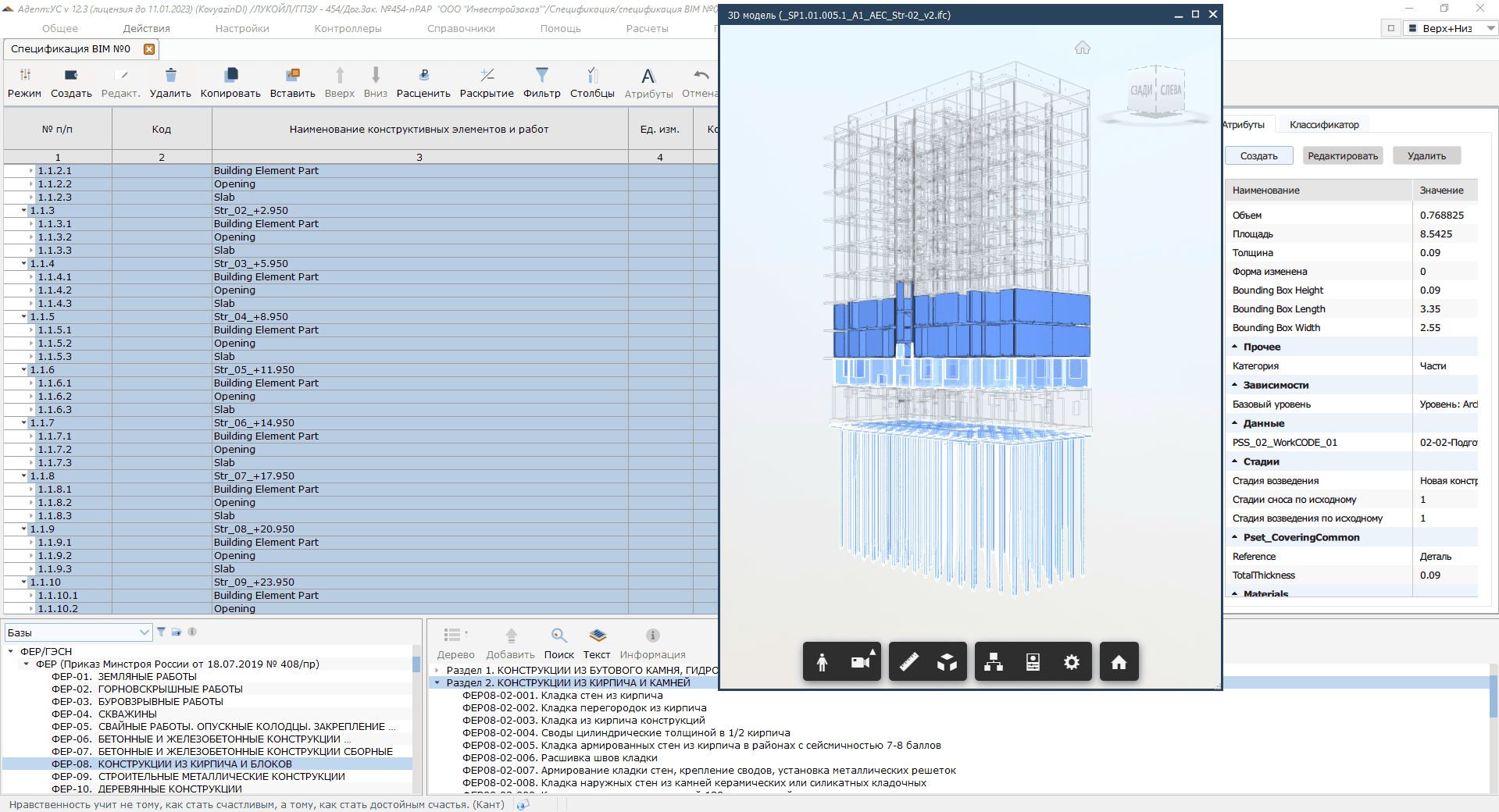
Task: Collapse the Стадии property group
Action: 1235,461
